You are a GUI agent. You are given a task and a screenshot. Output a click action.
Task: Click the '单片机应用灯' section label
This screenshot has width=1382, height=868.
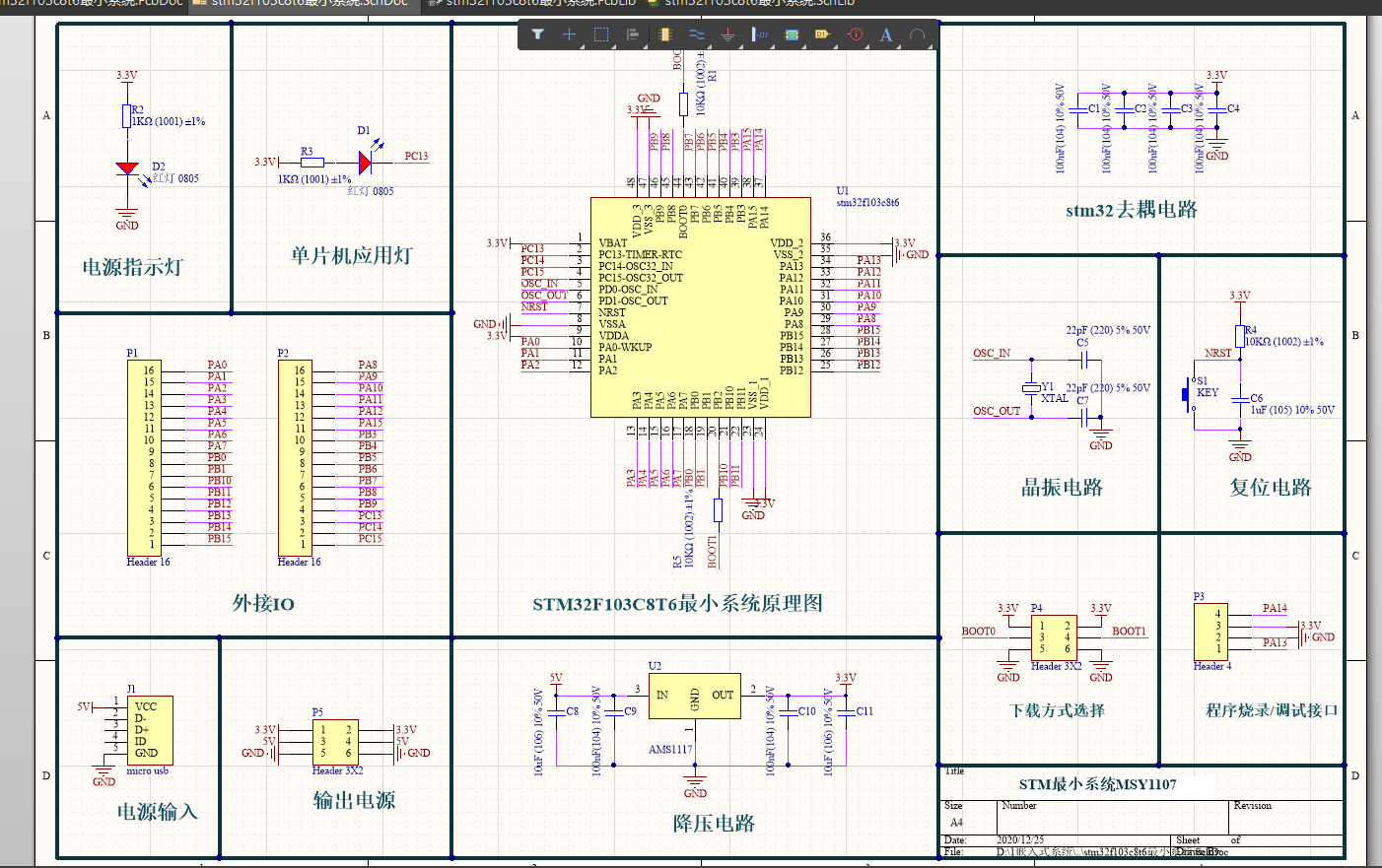point(351,255)
